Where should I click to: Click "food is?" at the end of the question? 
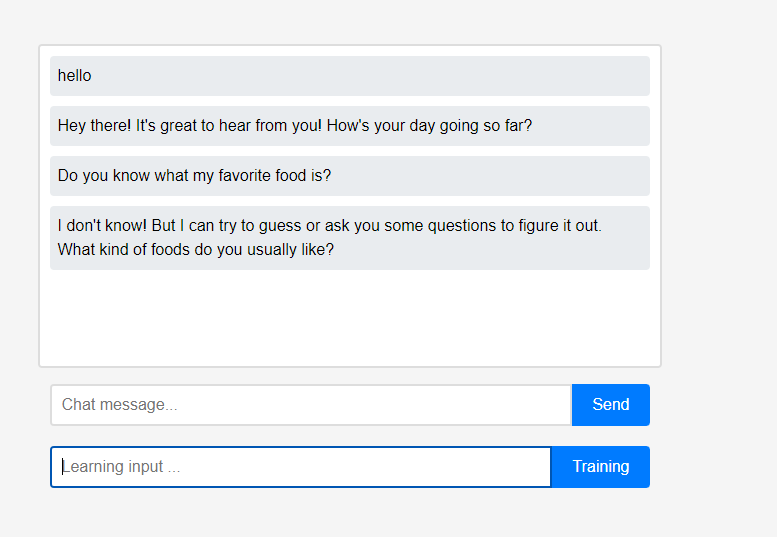point(306,176)
